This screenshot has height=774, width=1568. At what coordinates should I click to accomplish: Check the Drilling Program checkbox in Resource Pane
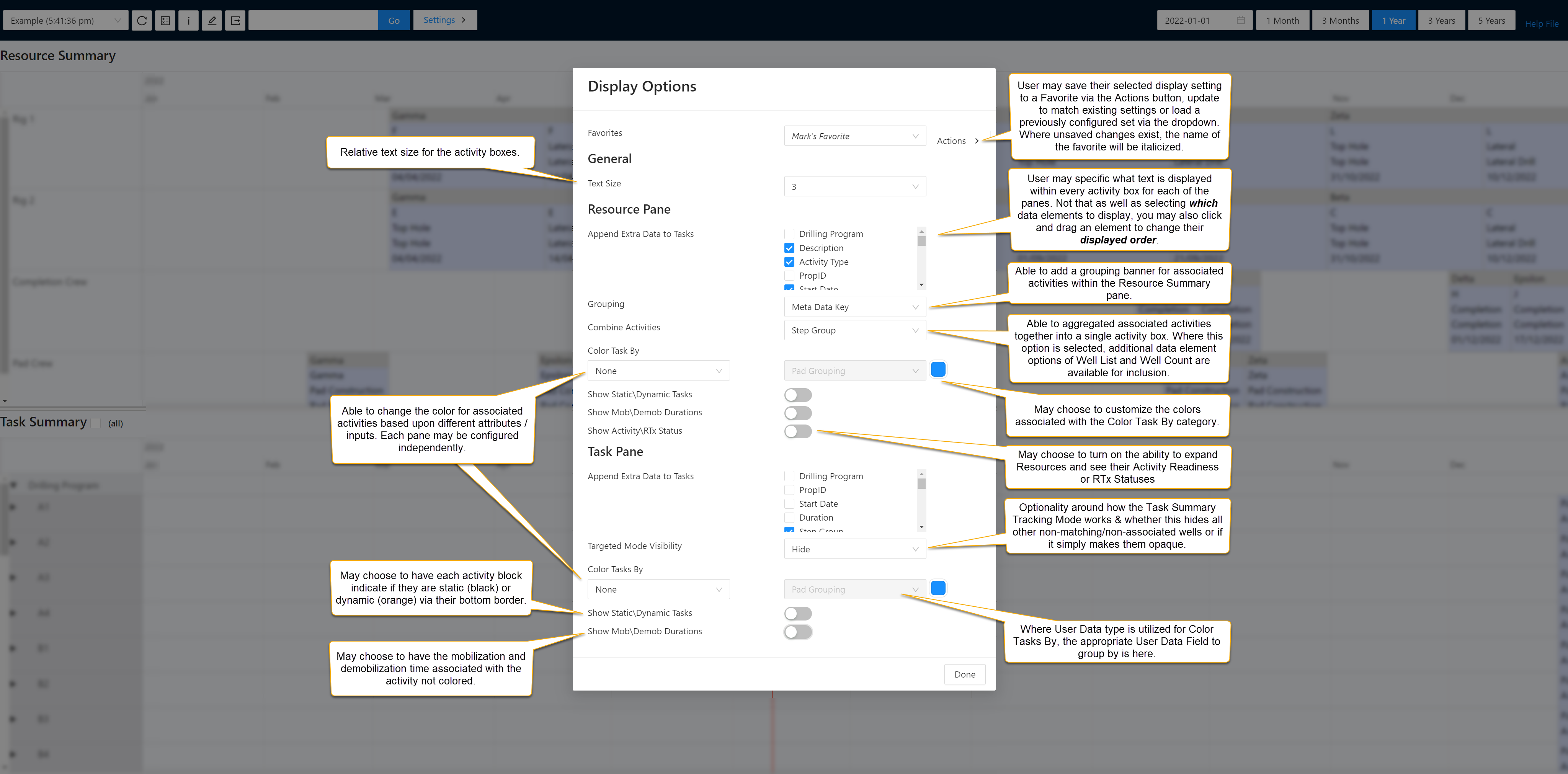pyautogui.click(x=789, y=234)
